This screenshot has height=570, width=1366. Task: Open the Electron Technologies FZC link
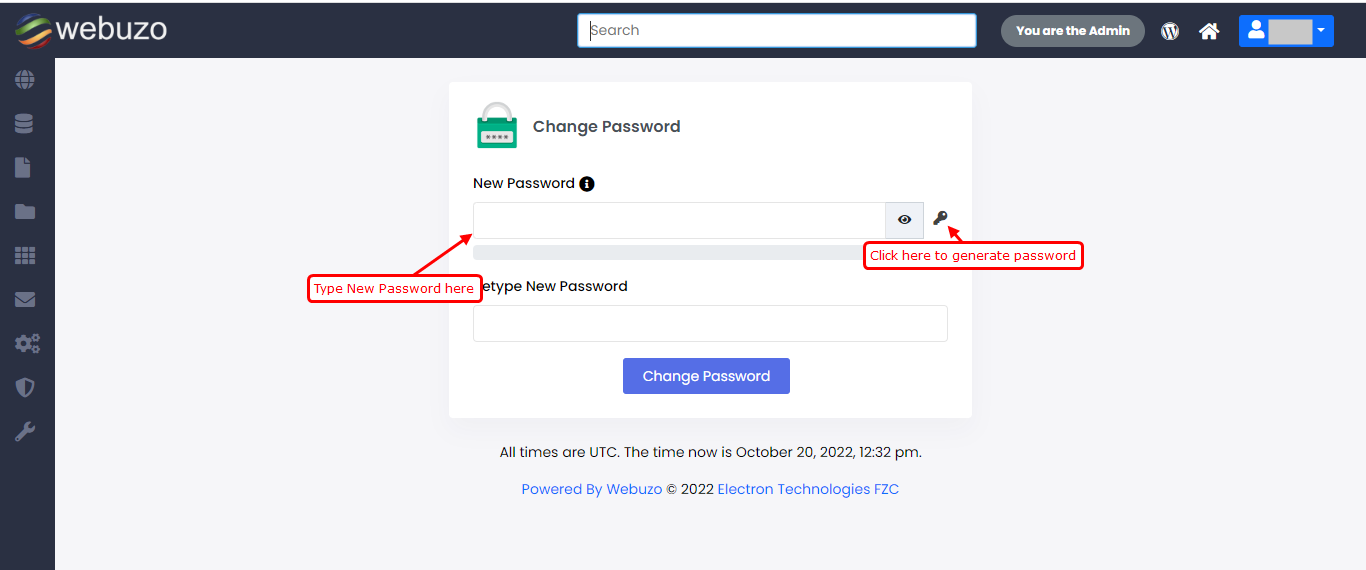(x=808, y=489)
